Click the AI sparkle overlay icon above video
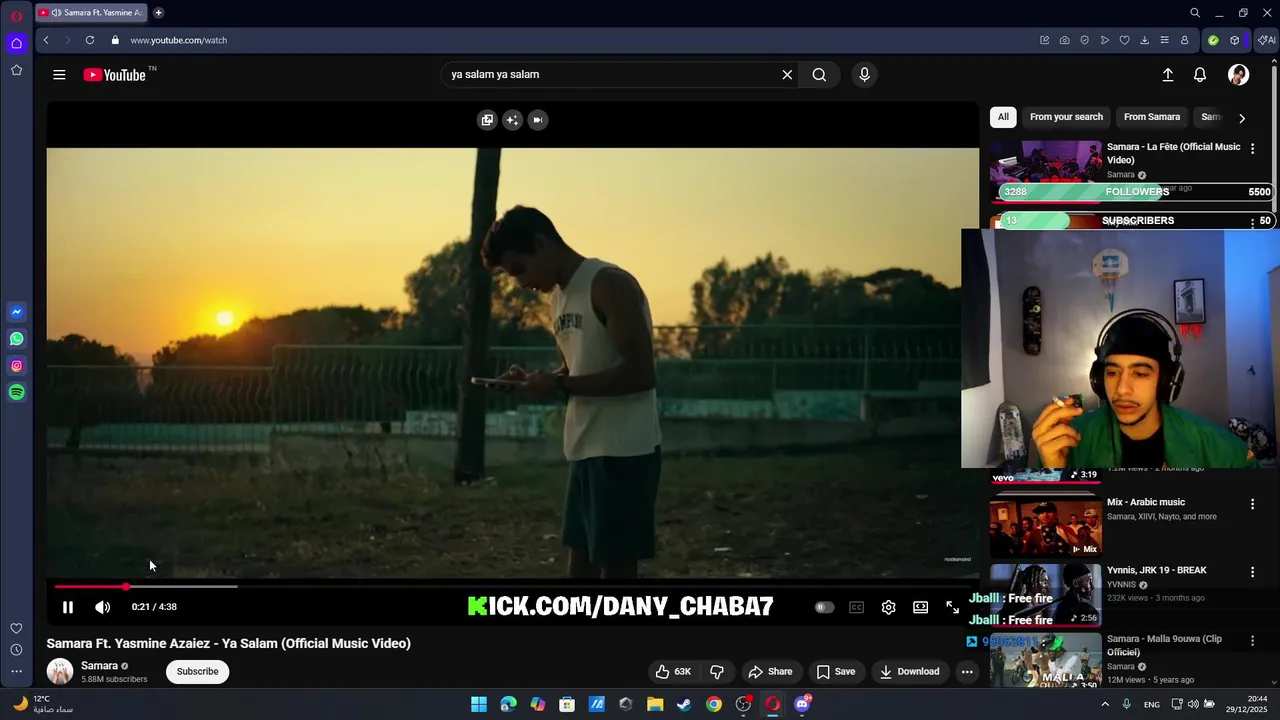This screenshot has height=720, width=1280. [x=512, y=120]
